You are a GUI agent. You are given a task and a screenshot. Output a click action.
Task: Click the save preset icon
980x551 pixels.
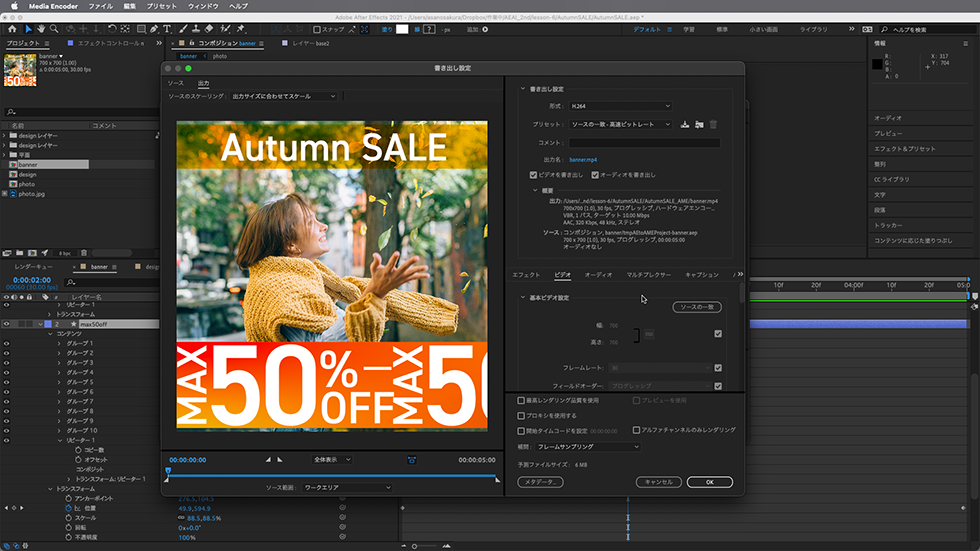pos(685,124)
